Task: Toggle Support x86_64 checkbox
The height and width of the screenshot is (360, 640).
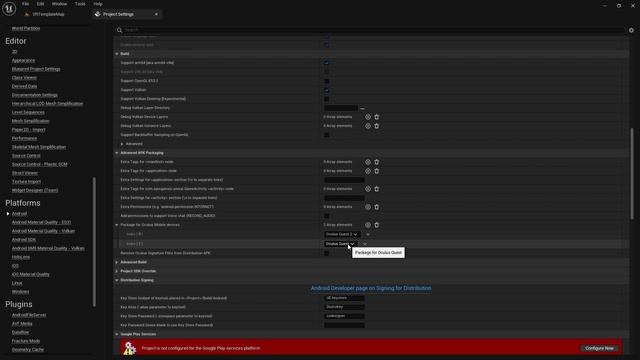Action: click(327, 72)
